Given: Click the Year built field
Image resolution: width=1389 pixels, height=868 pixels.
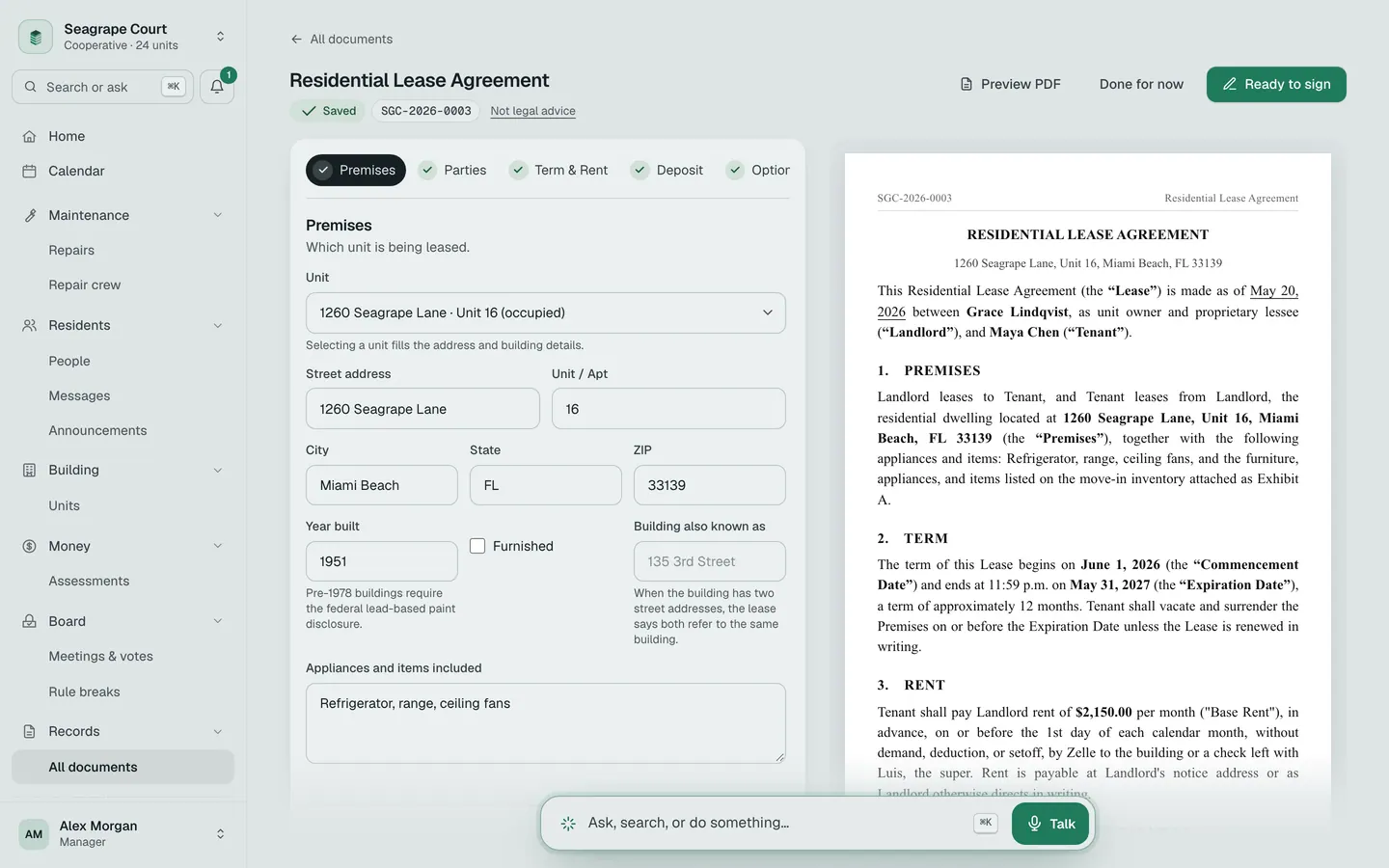Looking at the screenshot, I should coord(382,561).
